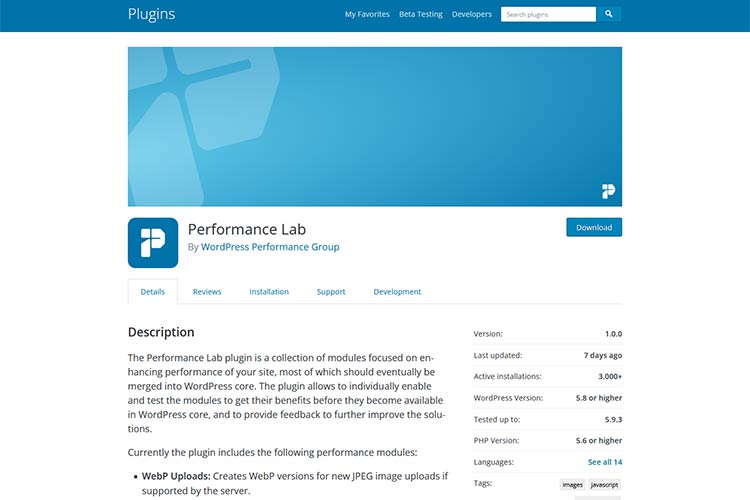Click the Performance Lab plugin logo icon
Screen dimensions: 750x500
[x=153, y=243]
